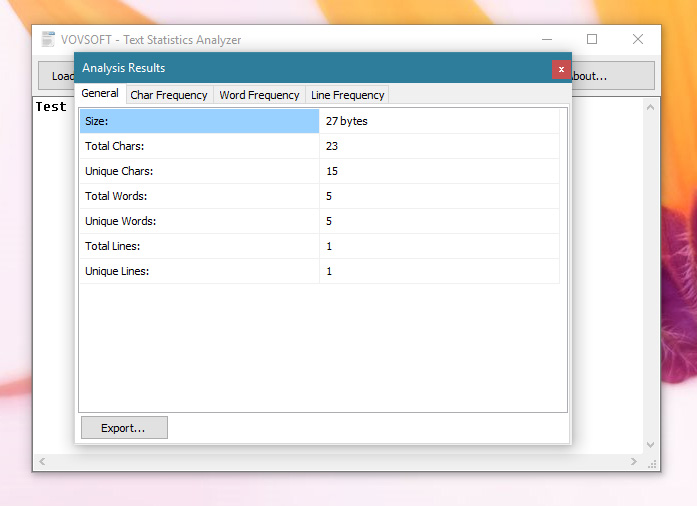Select the Total Chars: row label
This screenshot has height=506, width=697.
pyautogui.click(x=200, y=146)
